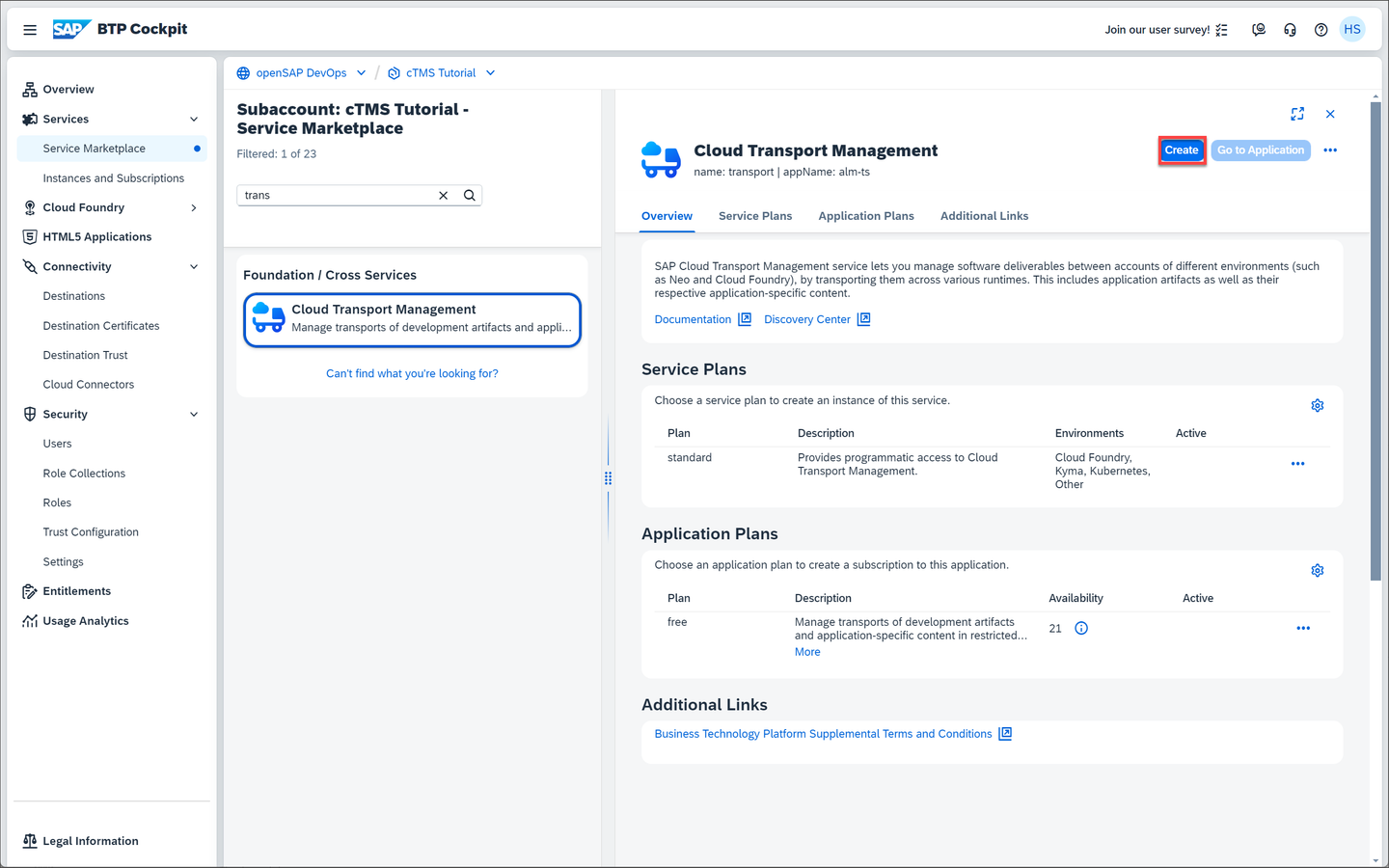Expand the Cloud Foundry navigation section

coord(194,207)
